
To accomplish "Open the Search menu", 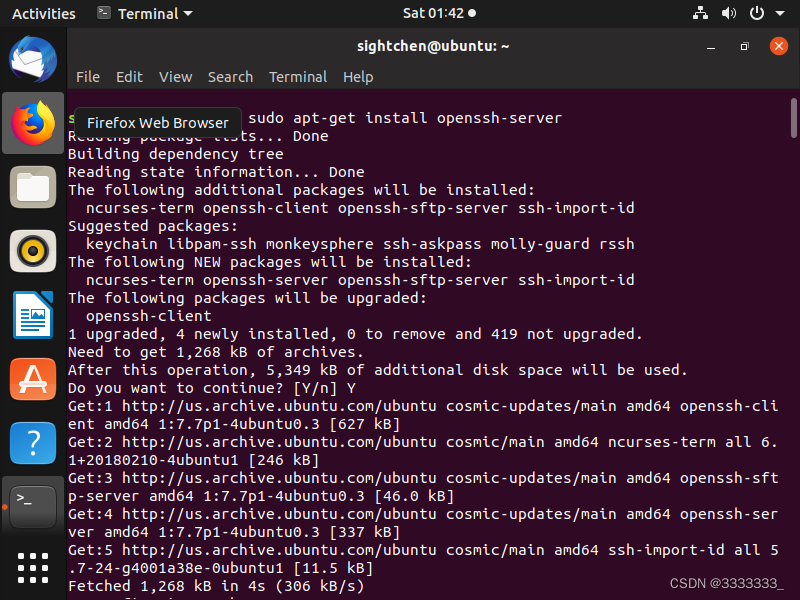I will 230,77.
